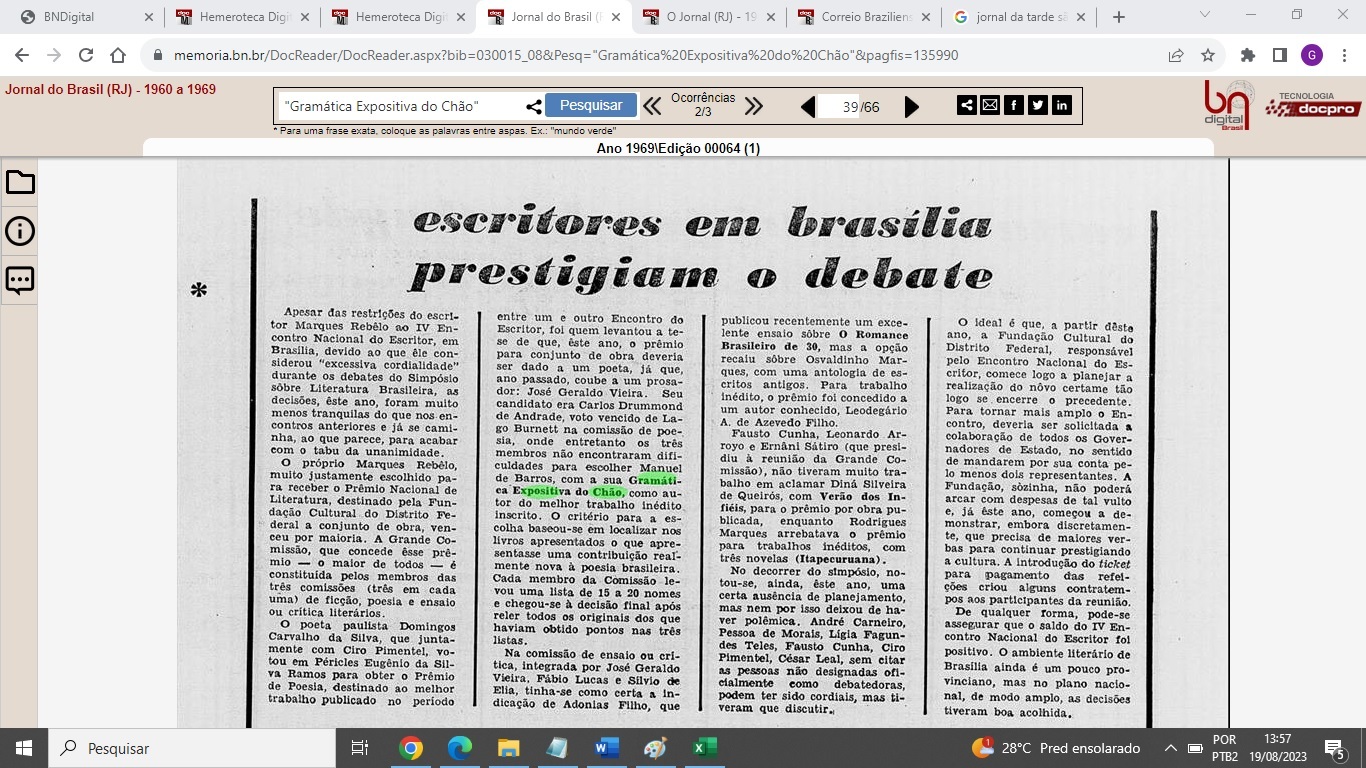Screen dimensions: 1366x768
Task: Bookmark this page star icon
Action: pos(1208,55)
